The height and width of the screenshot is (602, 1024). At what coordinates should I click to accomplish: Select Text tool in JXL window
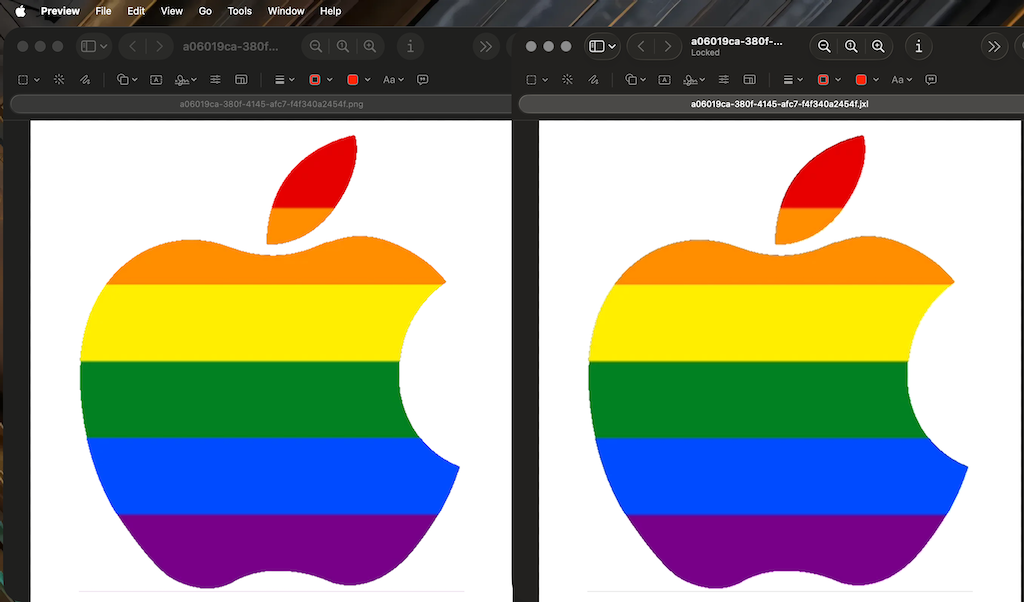pos(664,80)
